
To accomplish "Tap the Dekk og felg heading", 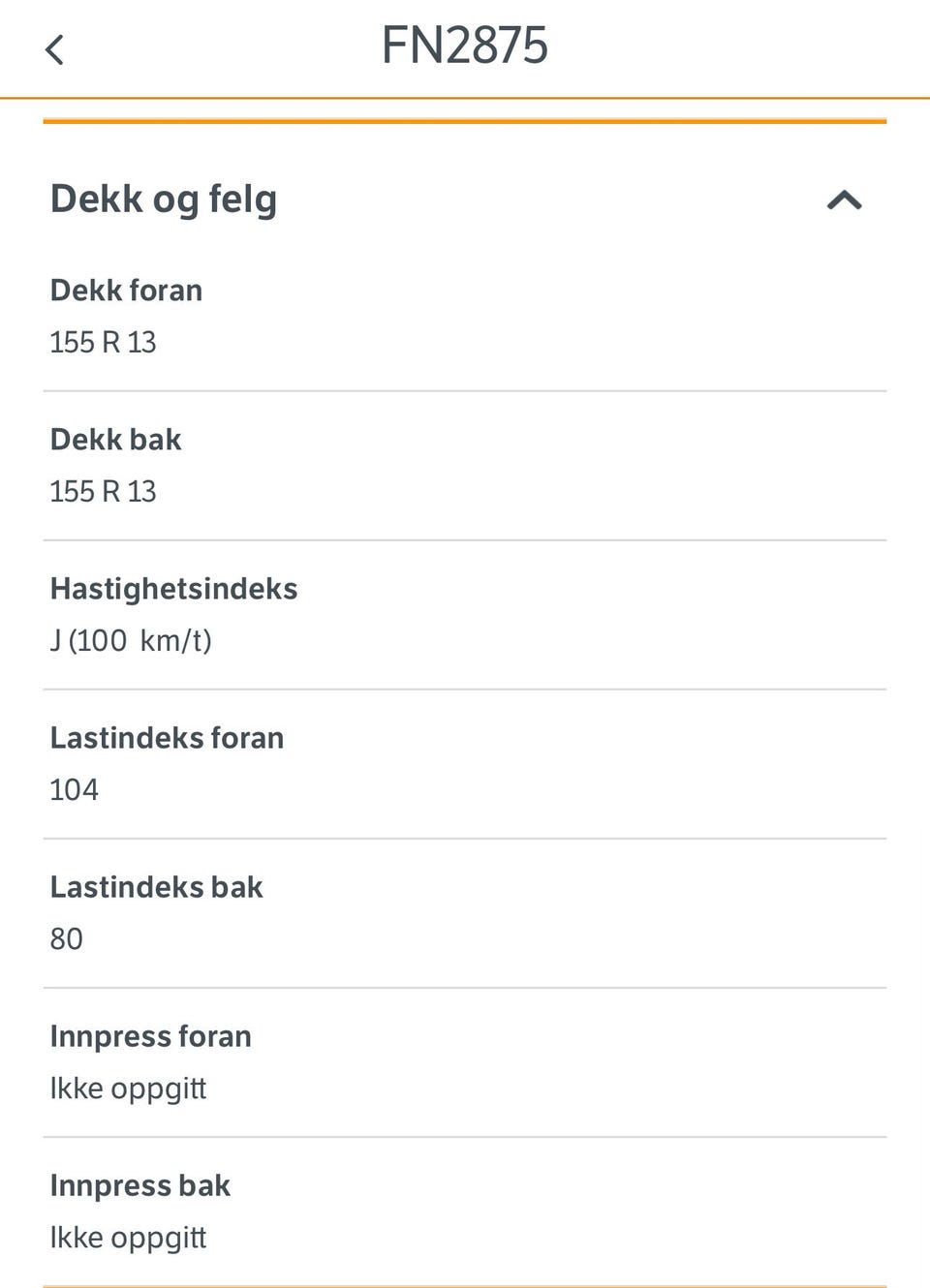I will tap(164, 199).
